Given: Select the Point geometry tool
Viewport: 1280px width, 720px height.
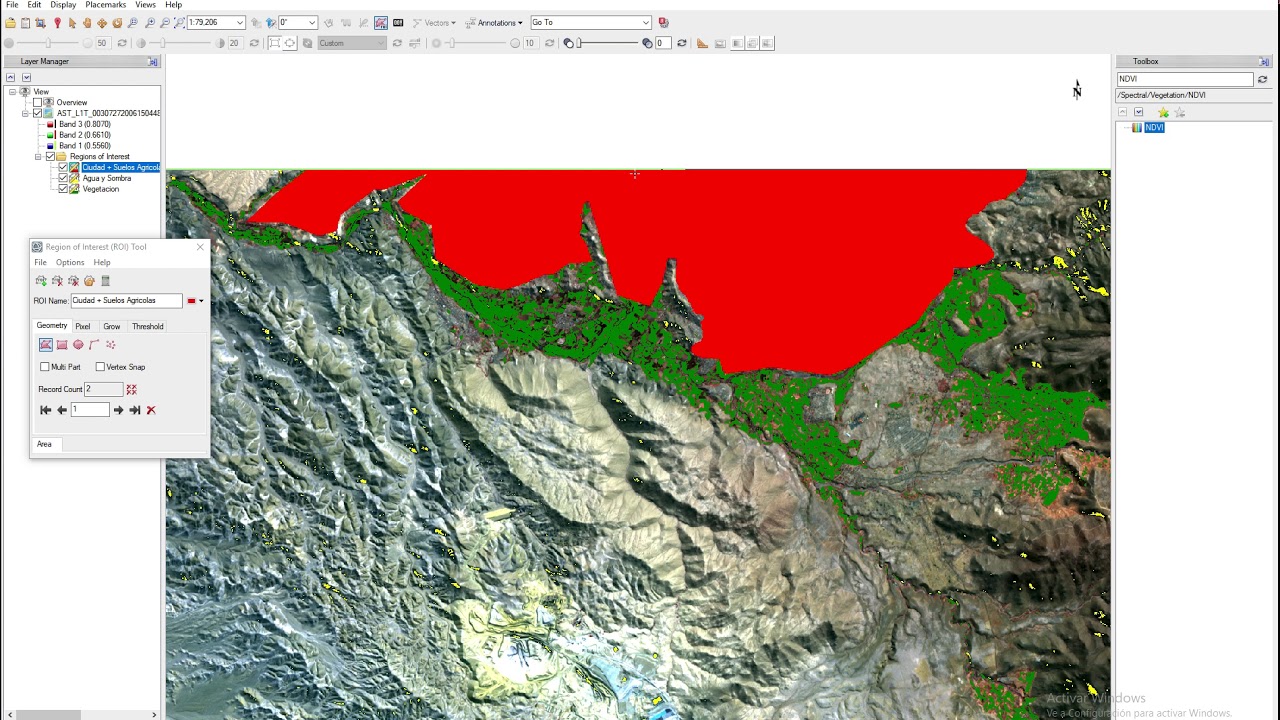Looking at the screenshot, I should click(110, 345).
